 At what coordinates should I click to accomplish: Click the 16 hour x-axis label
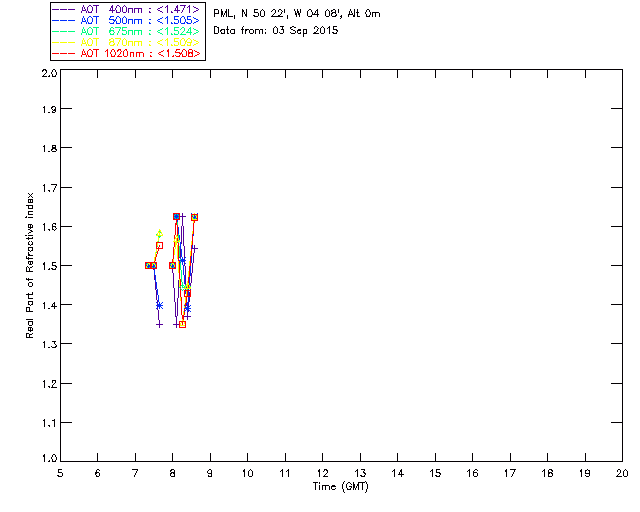click(472, 473)
